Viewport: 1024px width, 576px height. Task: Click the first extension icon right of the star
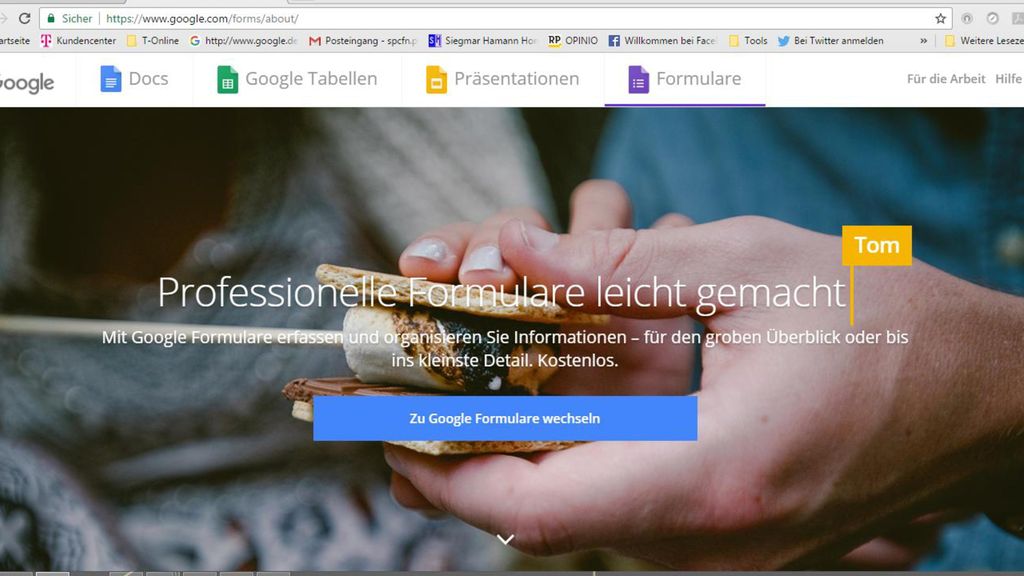(967, 18)
